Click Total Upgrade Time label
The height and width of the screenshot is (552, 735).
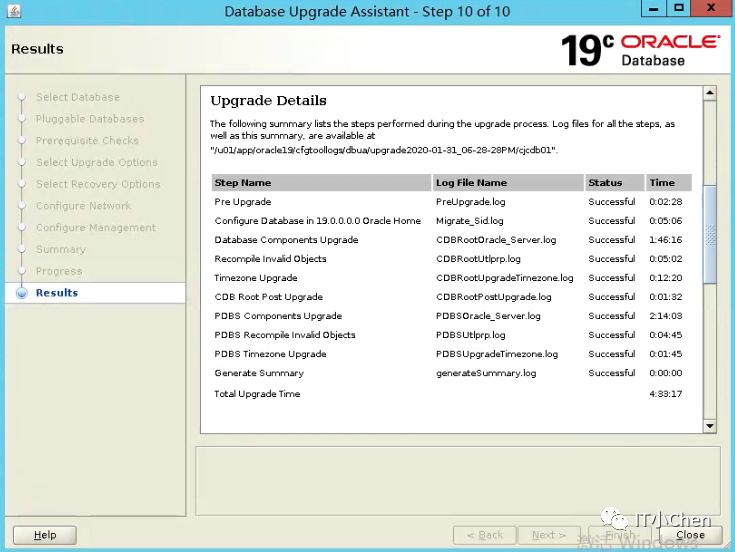(257, 394)
